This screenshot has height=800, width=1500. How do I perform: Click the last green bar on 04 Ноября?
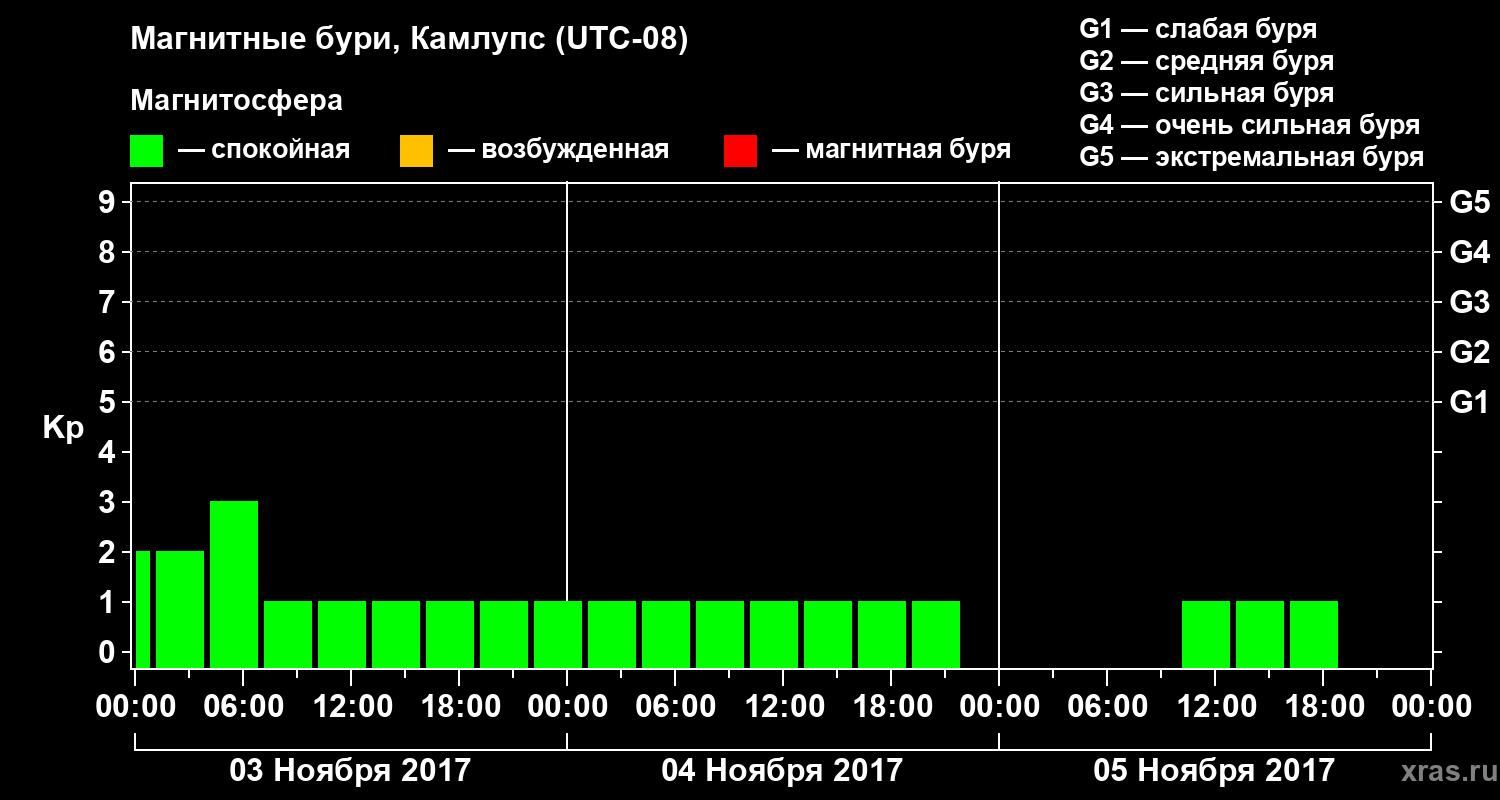[936, 634]
